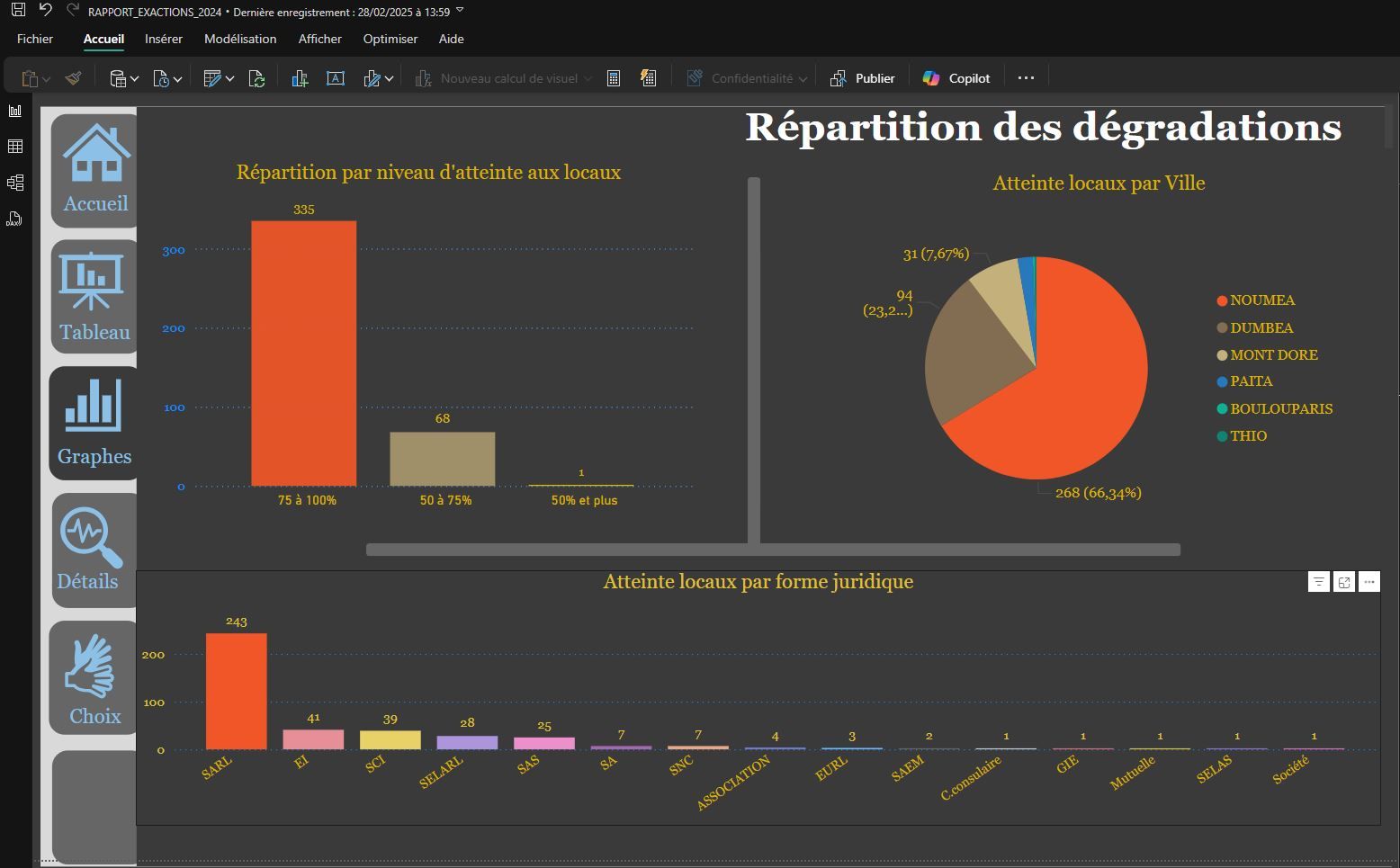Select the THIO legend entry
The image size is (1400, 868).
(x=1242, y=436)
